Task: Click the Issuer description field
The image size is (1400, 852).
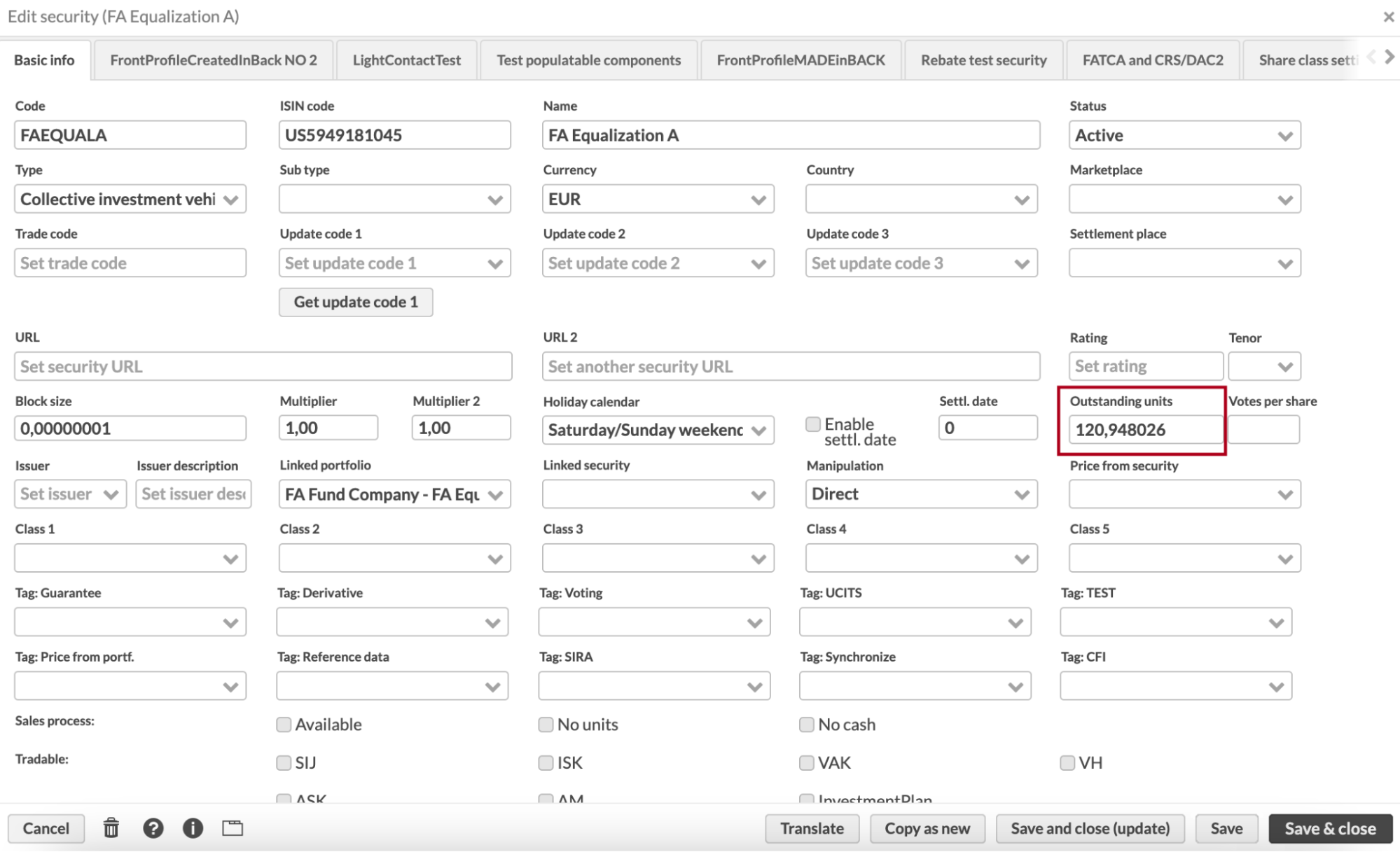Action: point(193,494)
